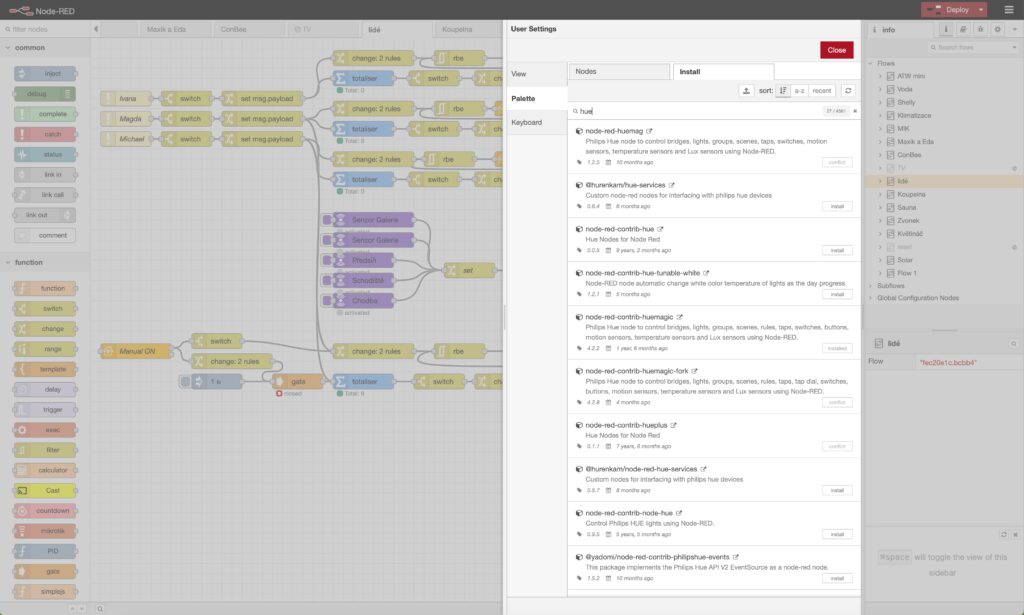Viewport: 1024px width, 615px height.
Task: Expand Global Configuration Nodes section
Action: click(871, 298)
